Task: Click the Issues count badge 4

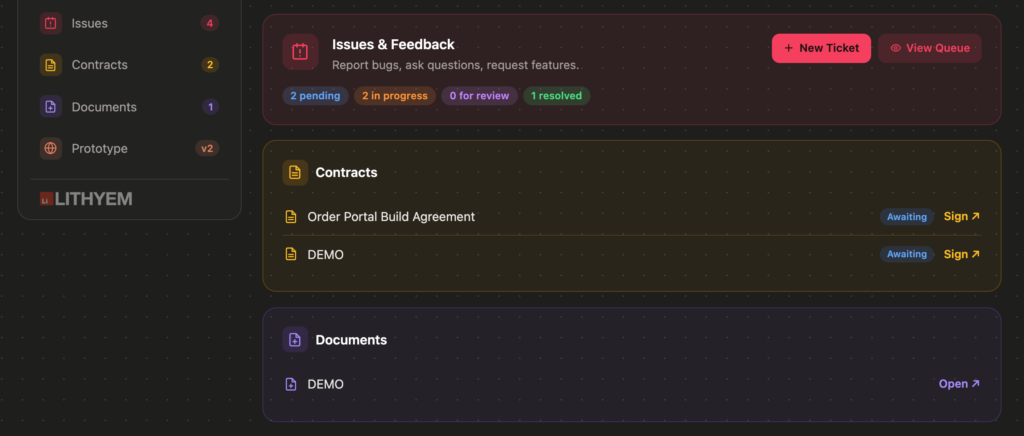Action: coord(210,23)
